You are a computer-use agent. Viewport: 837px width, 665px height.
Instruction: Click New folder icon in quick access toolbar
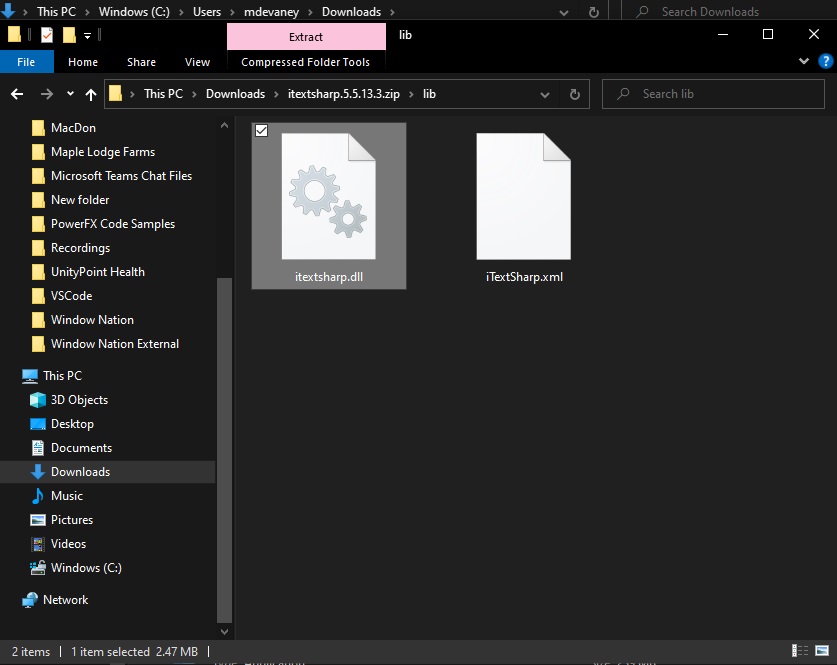tap(69, 35)
